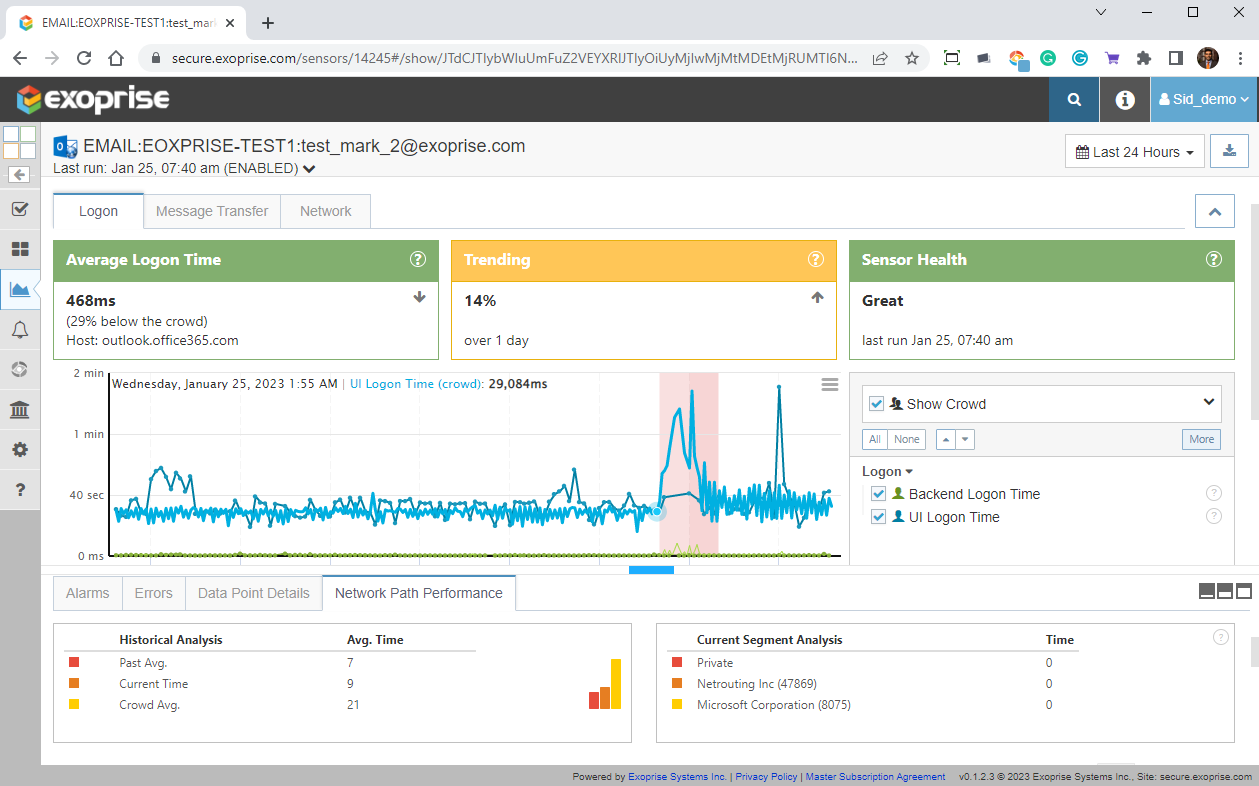Screen dimensions: 1259x786
Task: Open the checklist icon in the sidebar
Action: click(x=19, y=209)
